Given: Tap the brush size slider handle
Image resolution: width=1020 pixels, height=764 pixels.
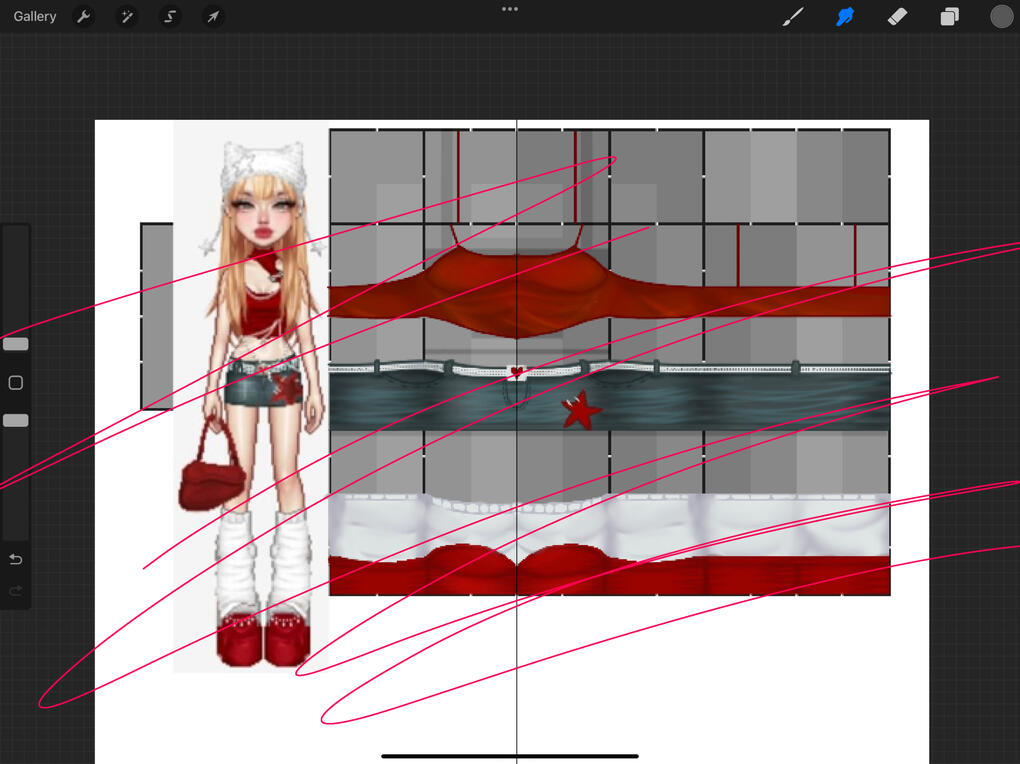Looking at the screenshot, I should (16, 344).
